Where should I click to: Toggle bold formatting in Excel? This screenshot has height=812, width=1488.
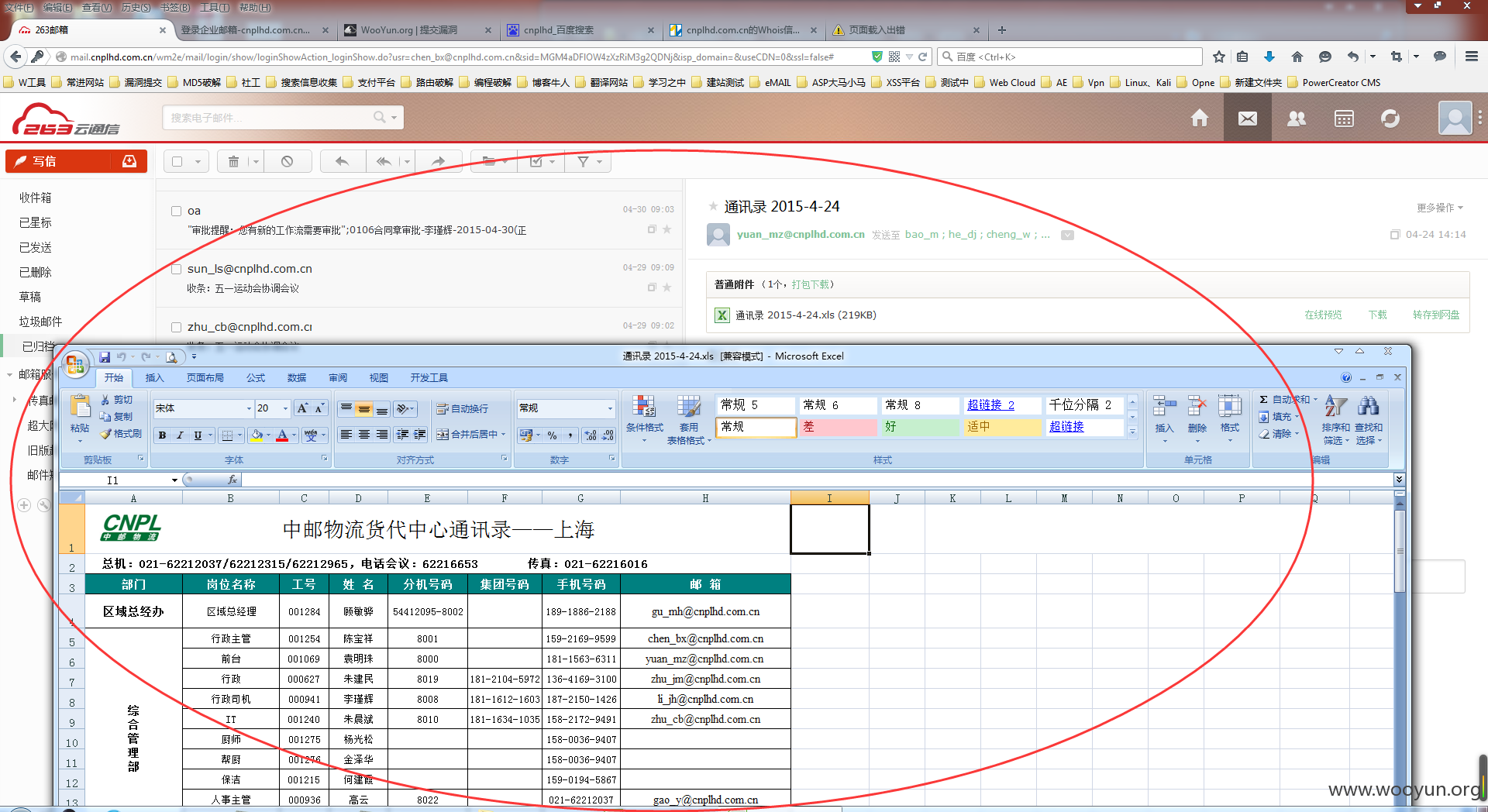click(x=162, y=435)
